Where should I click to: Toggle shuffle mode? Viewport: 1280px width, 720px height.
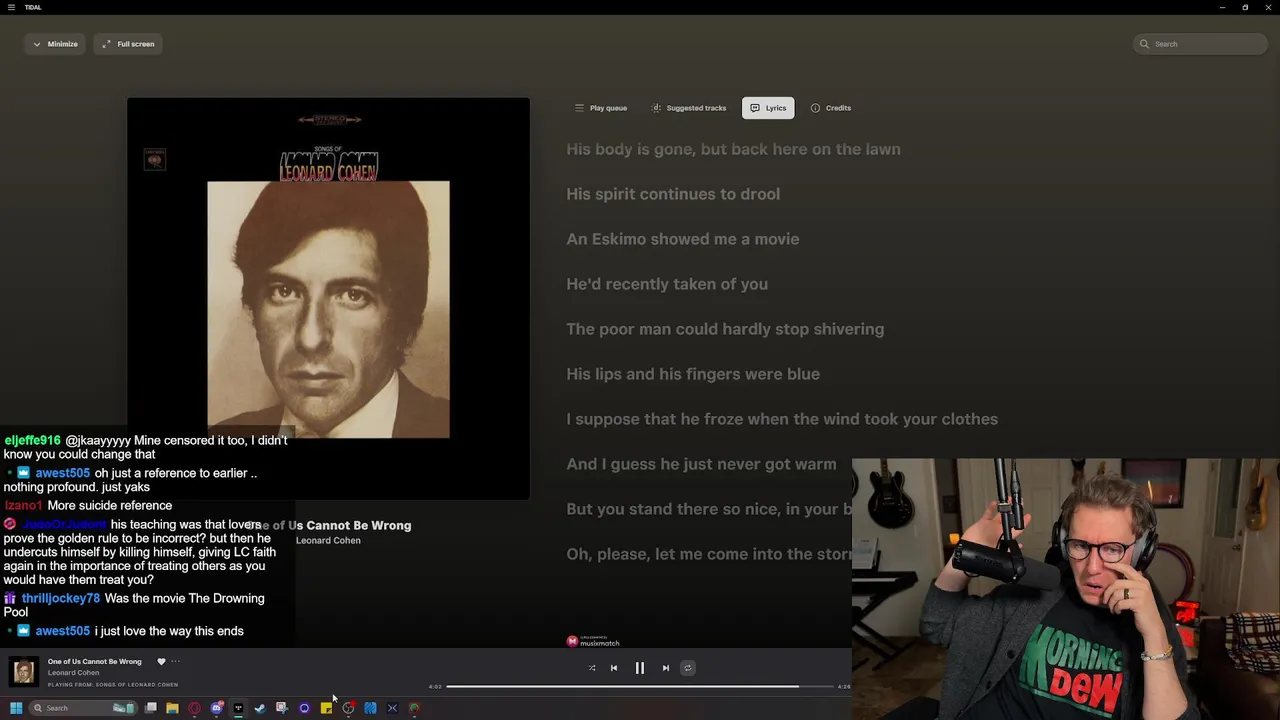click(592, 668)
